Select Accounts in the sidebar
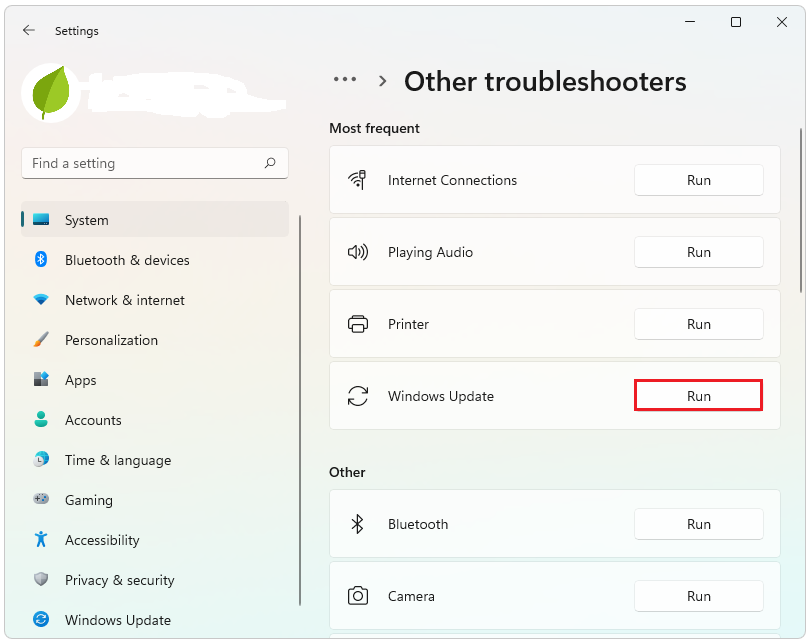The height and width of the screenshot is (643, 811). point(155,420)
